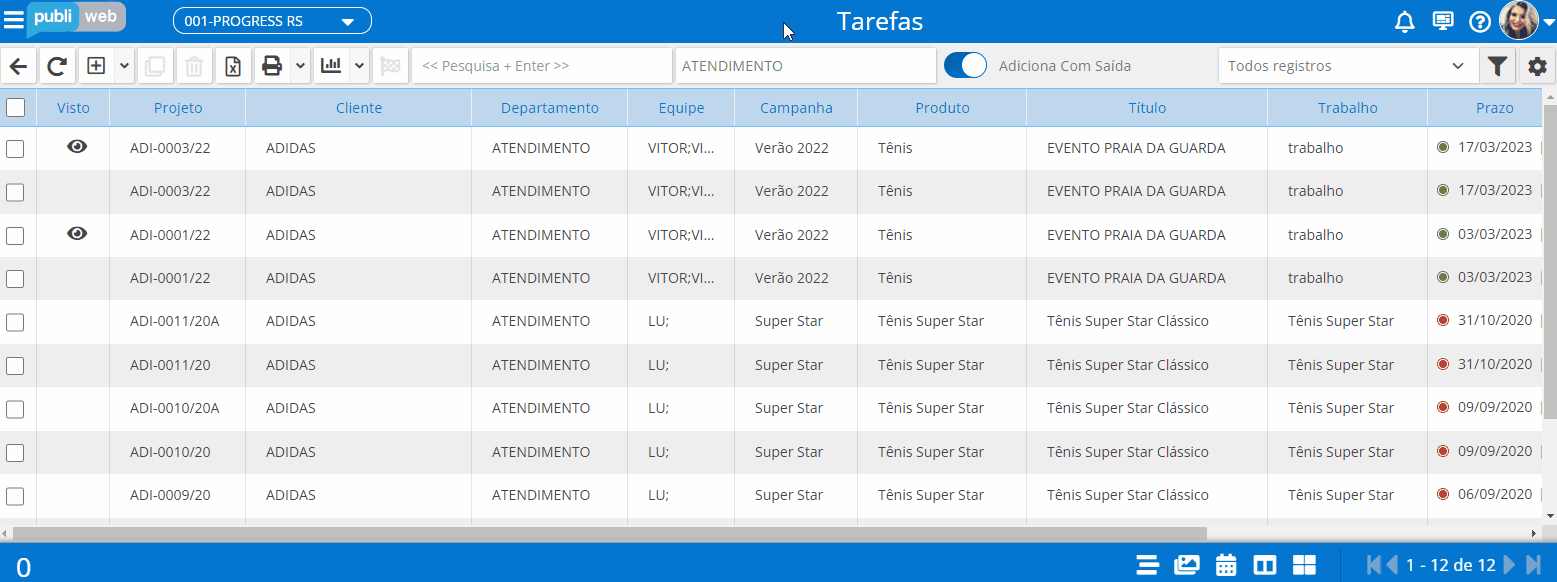Go back with the left arrow button
Viewport: 1557px width, 582px height.
(19, 66)
